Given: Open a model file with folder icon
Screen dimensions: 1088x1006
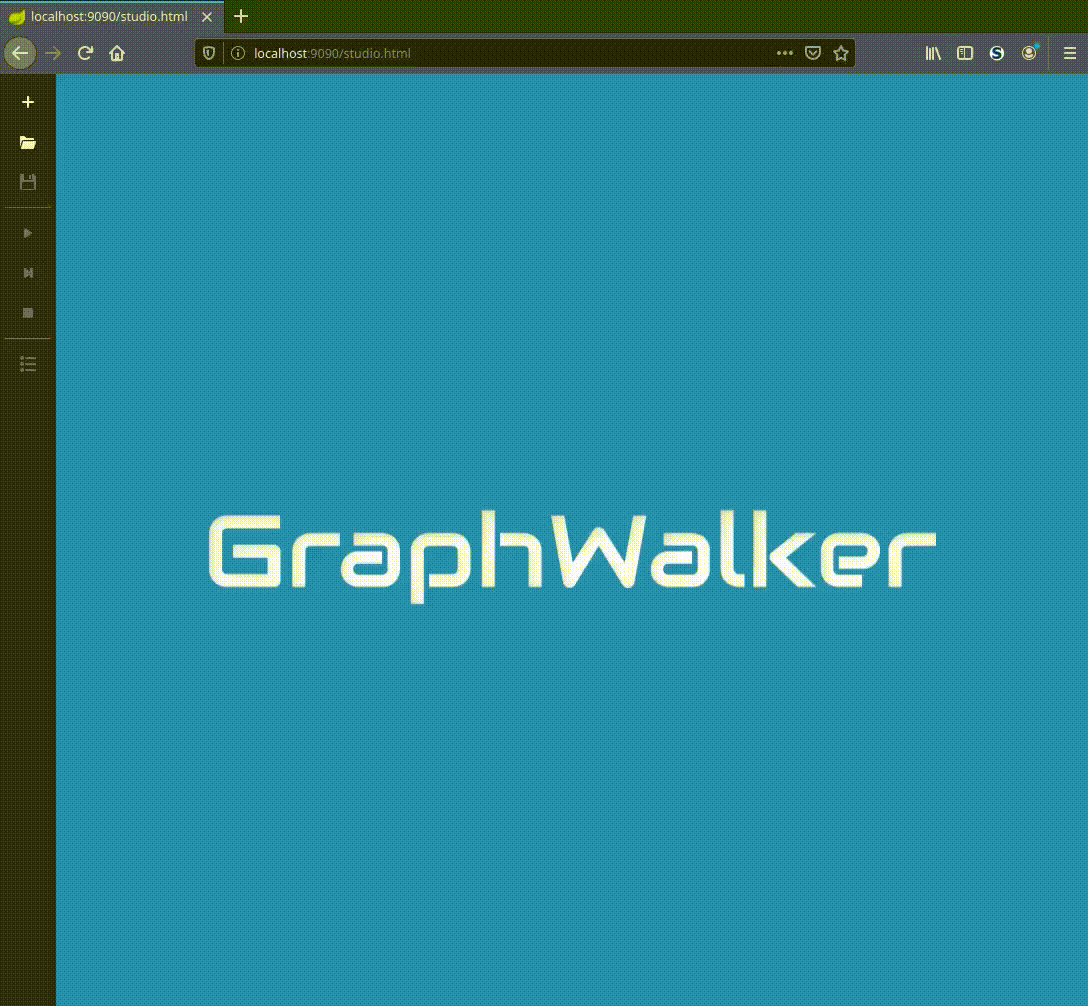Looking at the screenshot, I should (28, 143).
